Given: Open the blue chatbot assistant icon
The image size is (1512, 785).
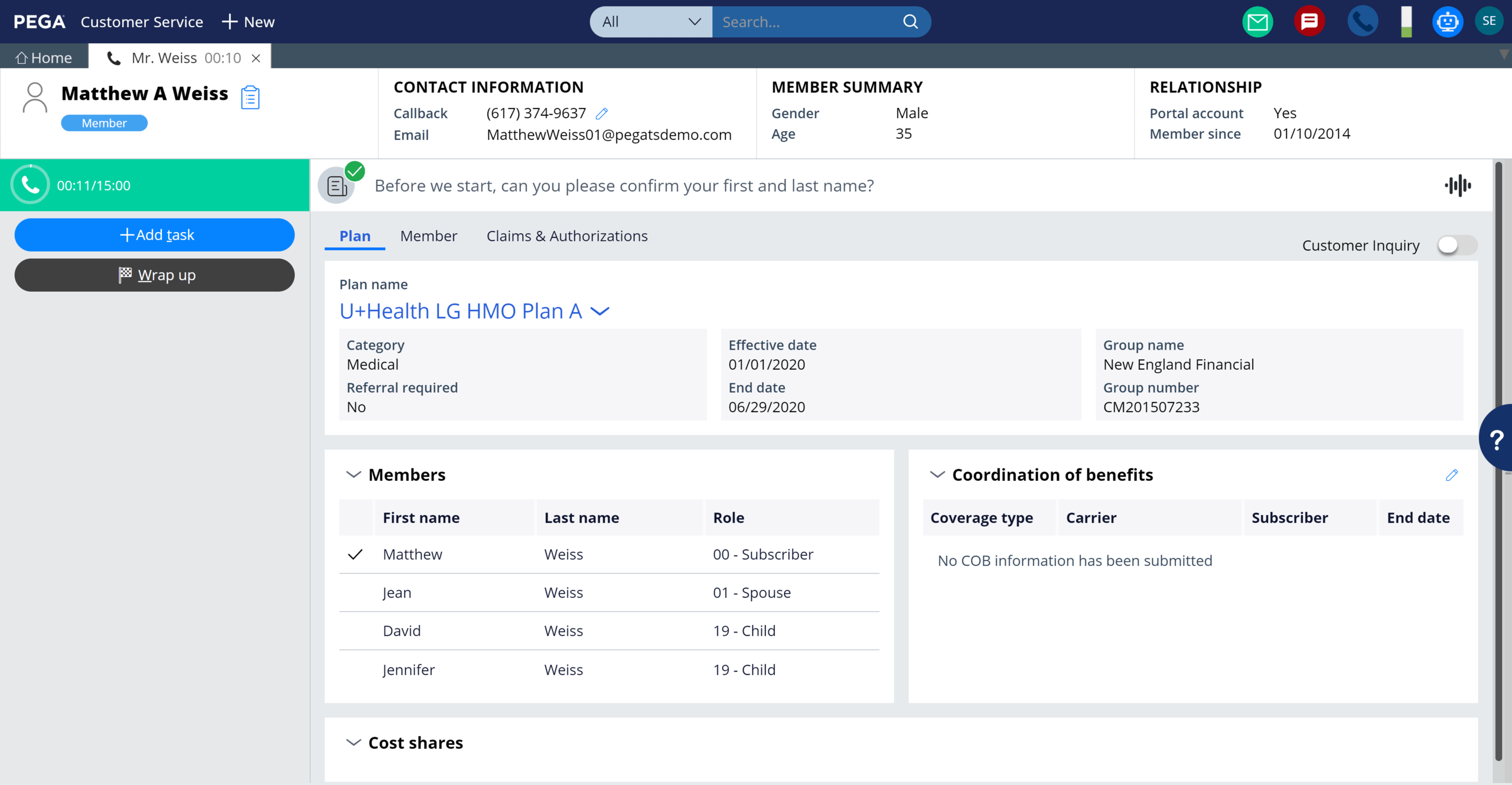Looking at the screenshot, I should (1447, 22).
